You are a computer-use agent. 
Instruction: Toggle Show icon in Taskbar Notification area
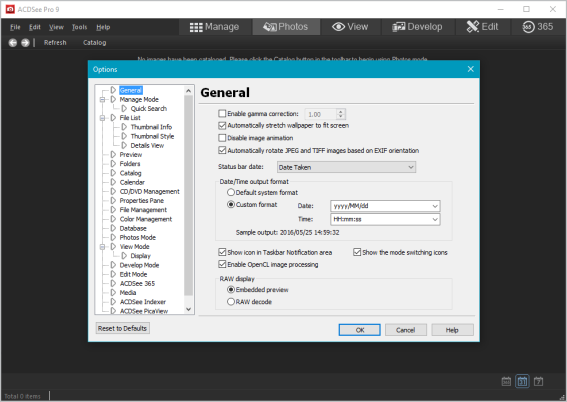(x=222, y=252)
